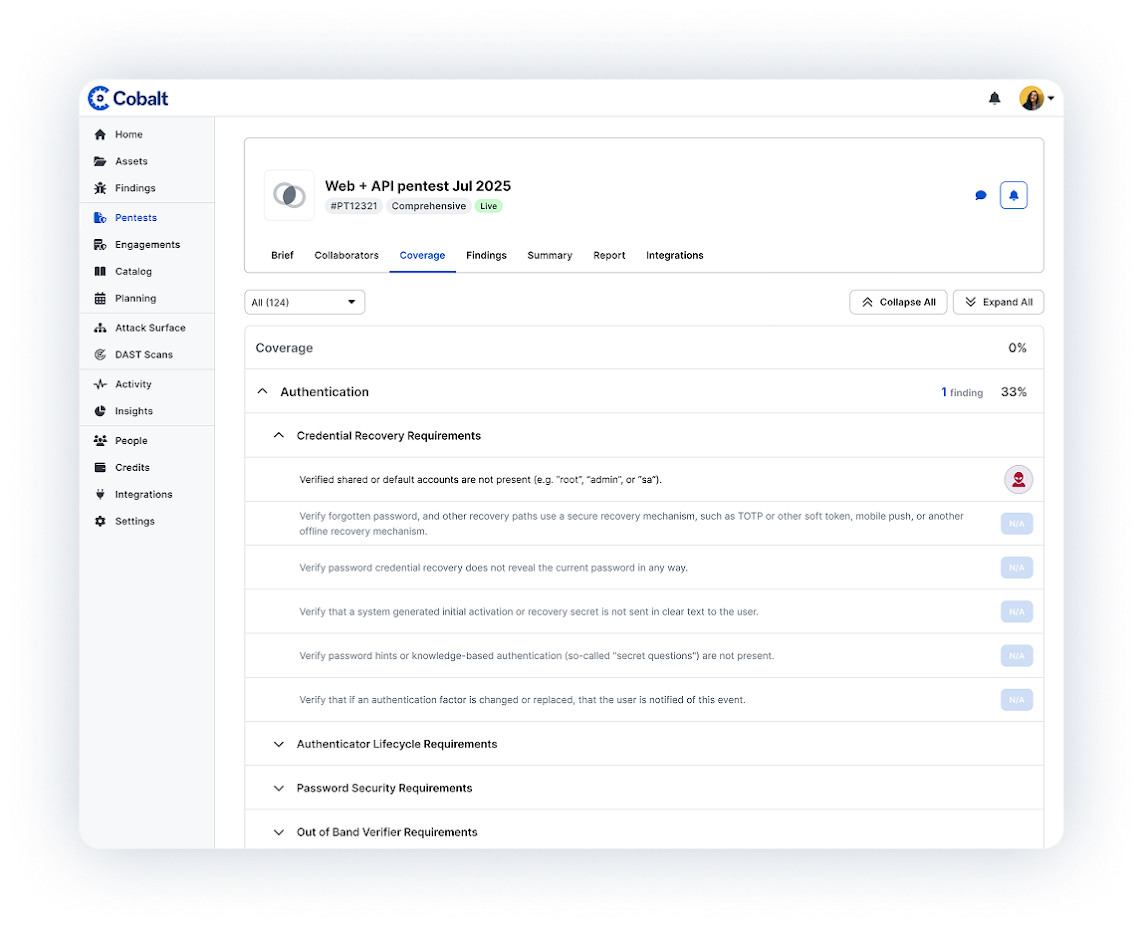Open DAST Scans in the sidebar
The height and width of the screenshot is (928, 1143).
pyautogui.click(x=144, y=354)
